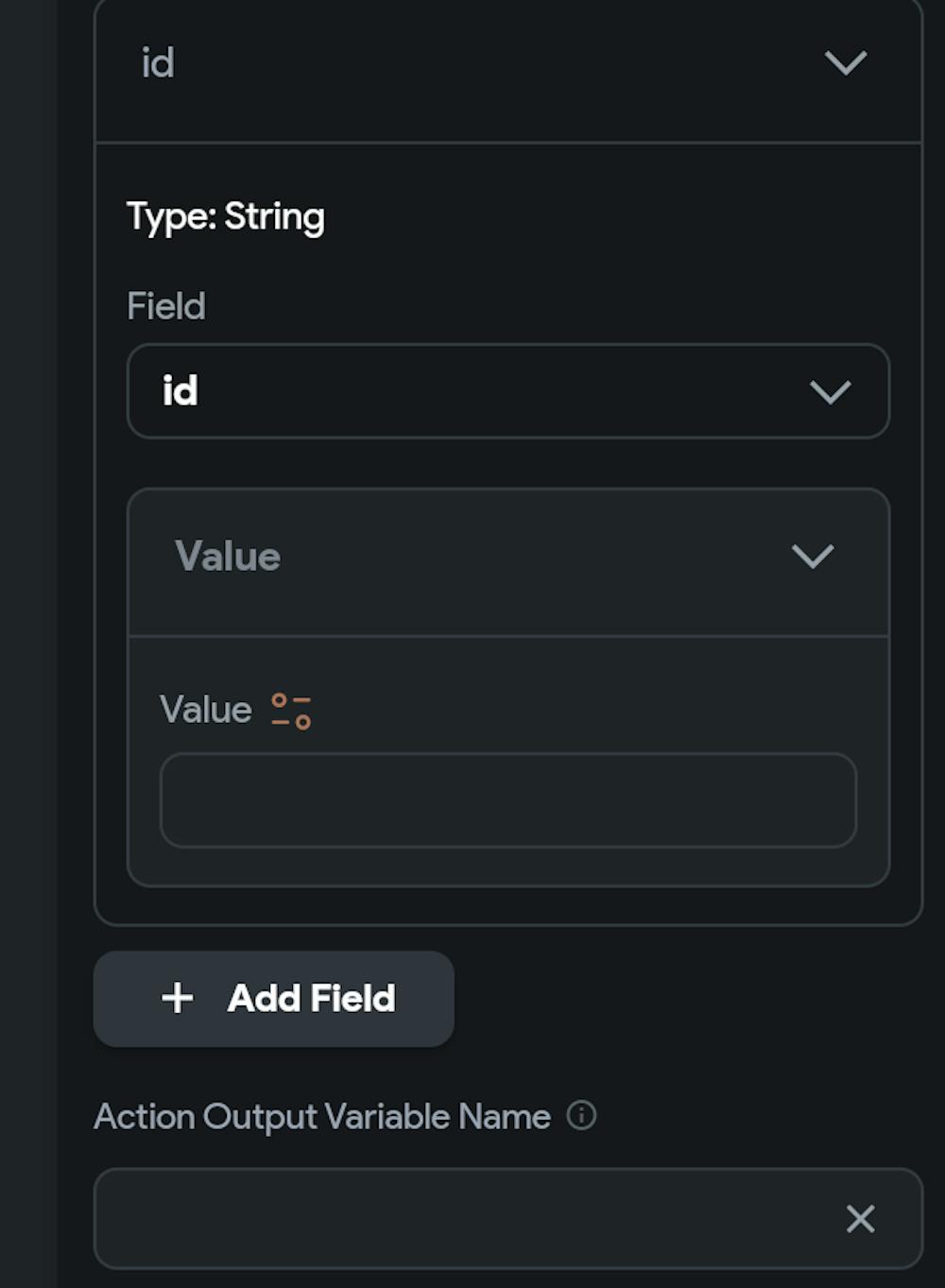Clear the output variable name with X
This screenshot has width=945, height=1288.
(860, 1218)
